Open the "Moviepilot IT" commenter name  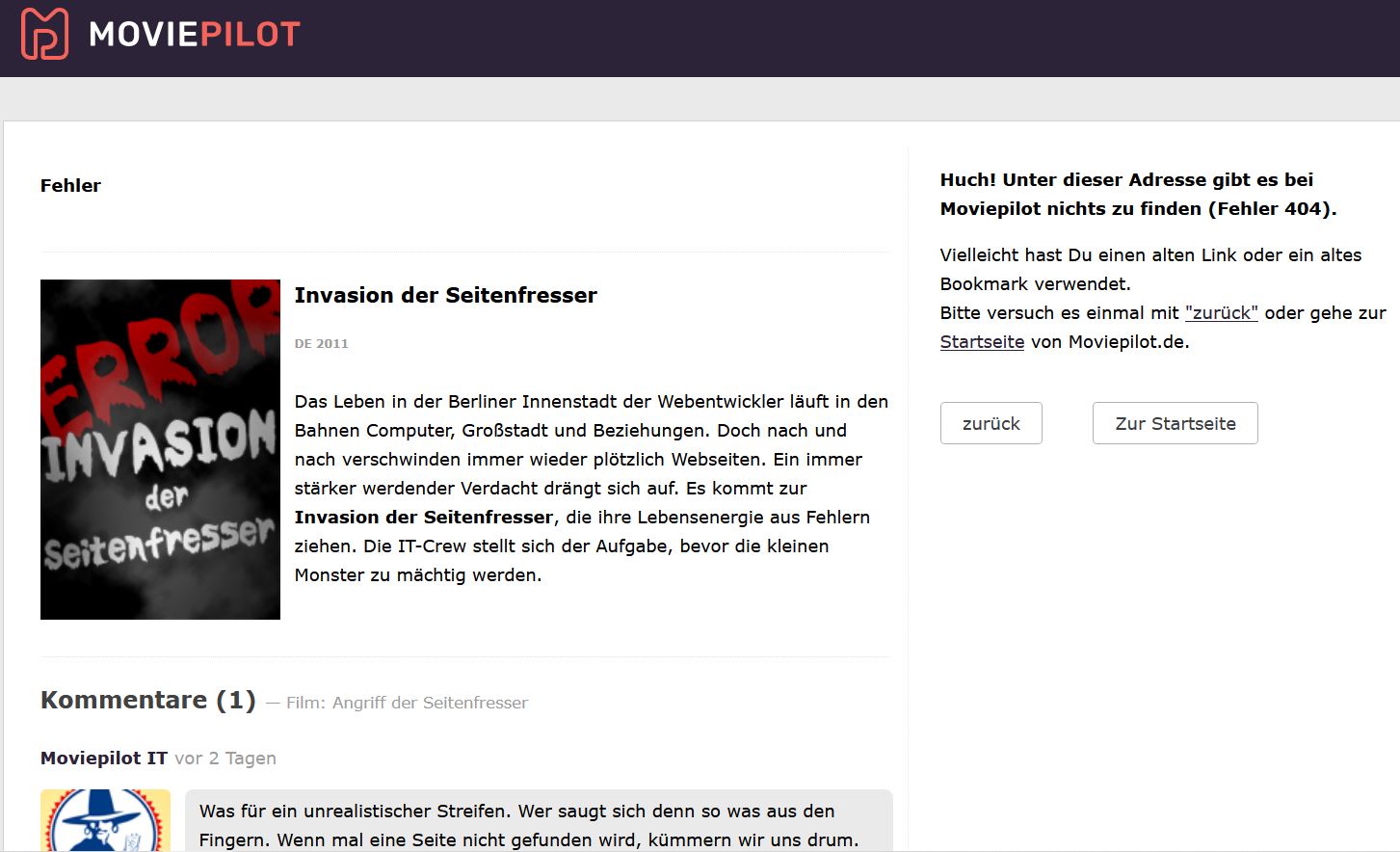[x=104, y=758]
